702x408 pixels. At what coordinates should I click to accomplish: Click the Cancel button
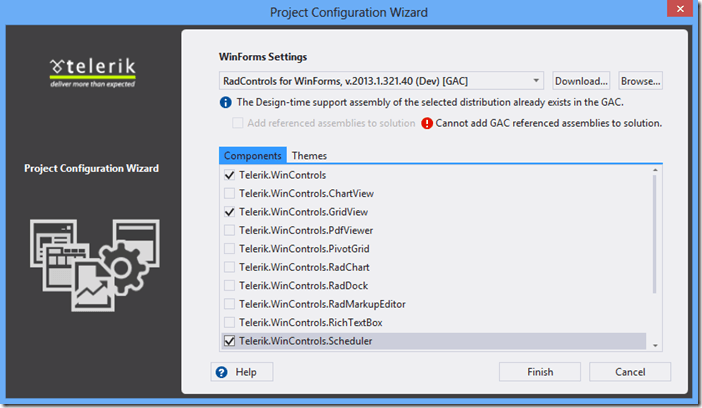click(x=630, y=372)
